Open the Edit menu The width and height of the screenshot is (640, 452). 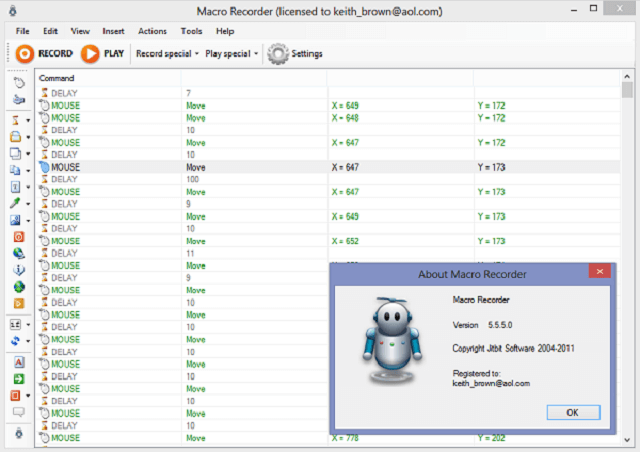click(x=50, y=31)
